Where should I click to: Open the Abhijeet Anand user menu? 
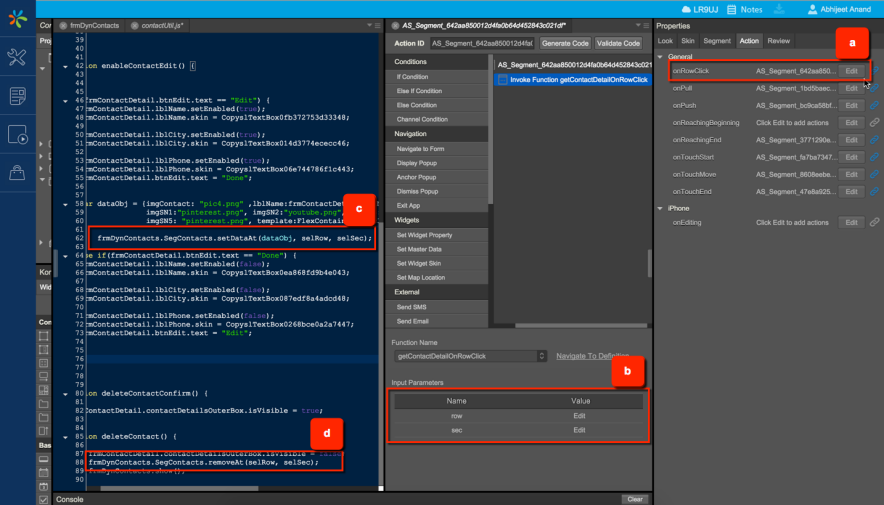point(839,10)
